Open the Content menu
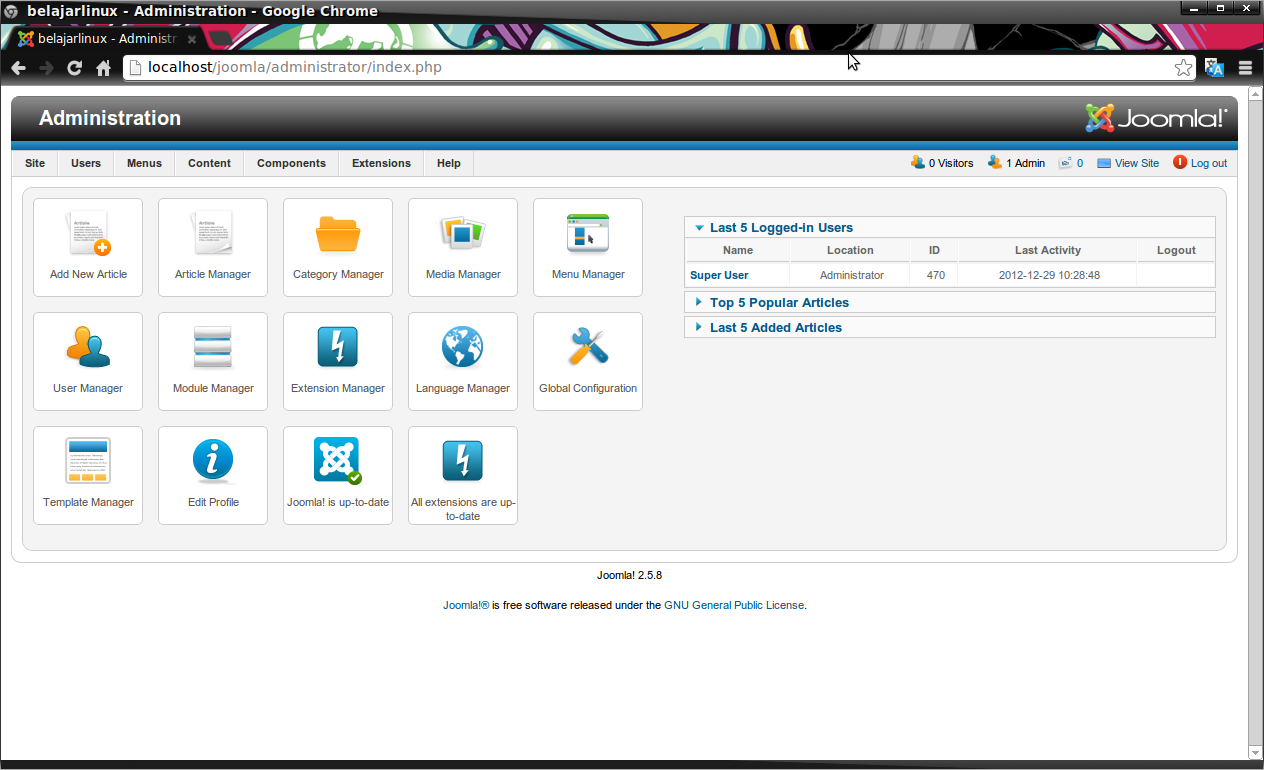Screen dimensions: 1264x770 click(x=209, y=163)
